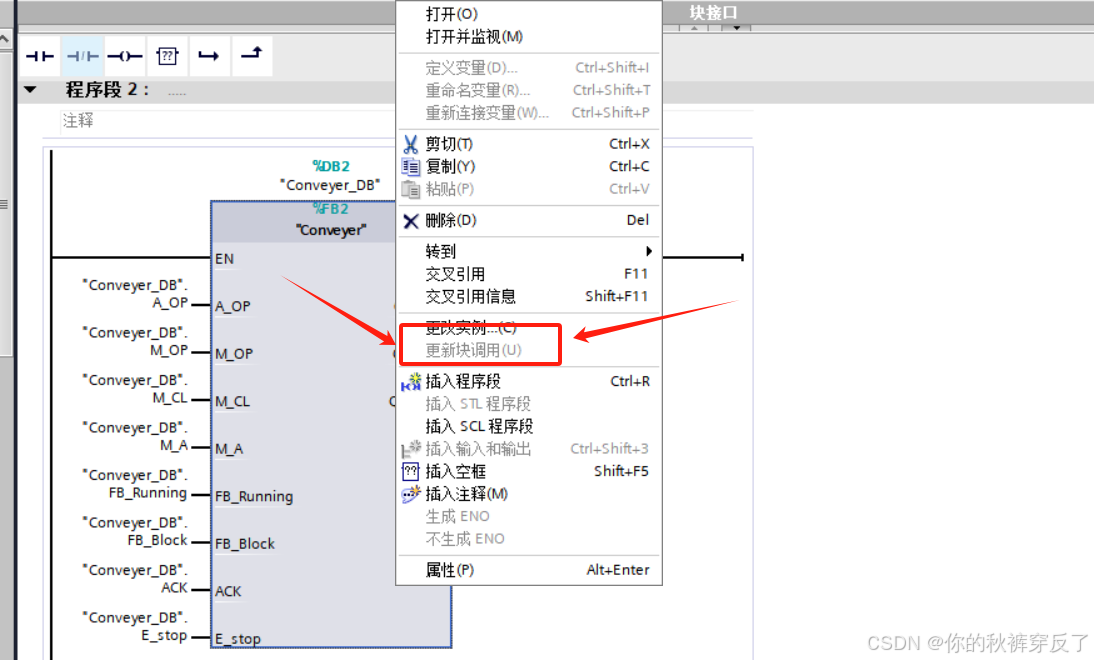Click the icon next to 插入程序段
Screen dimensions: 1094x660
tap(410, 381)
